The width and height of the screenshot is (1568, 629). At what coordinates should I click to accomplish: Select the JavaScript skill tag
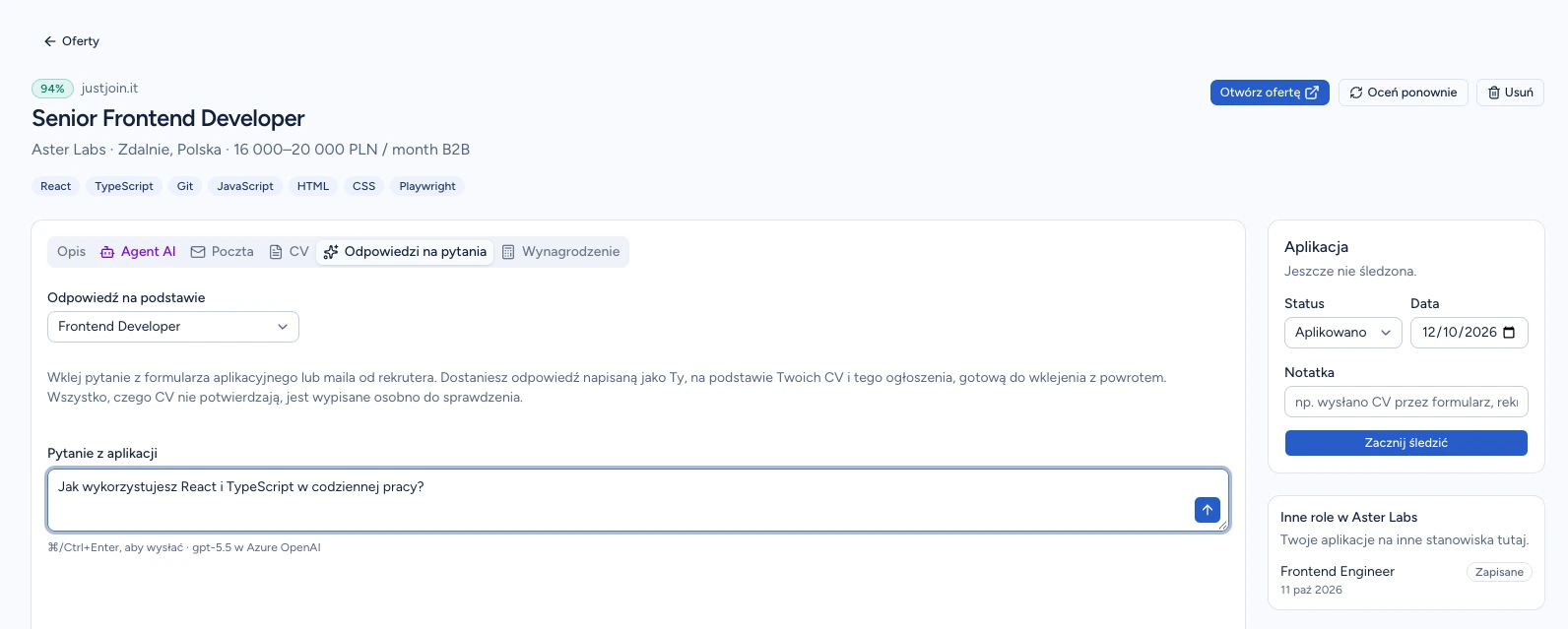(245, 186)
